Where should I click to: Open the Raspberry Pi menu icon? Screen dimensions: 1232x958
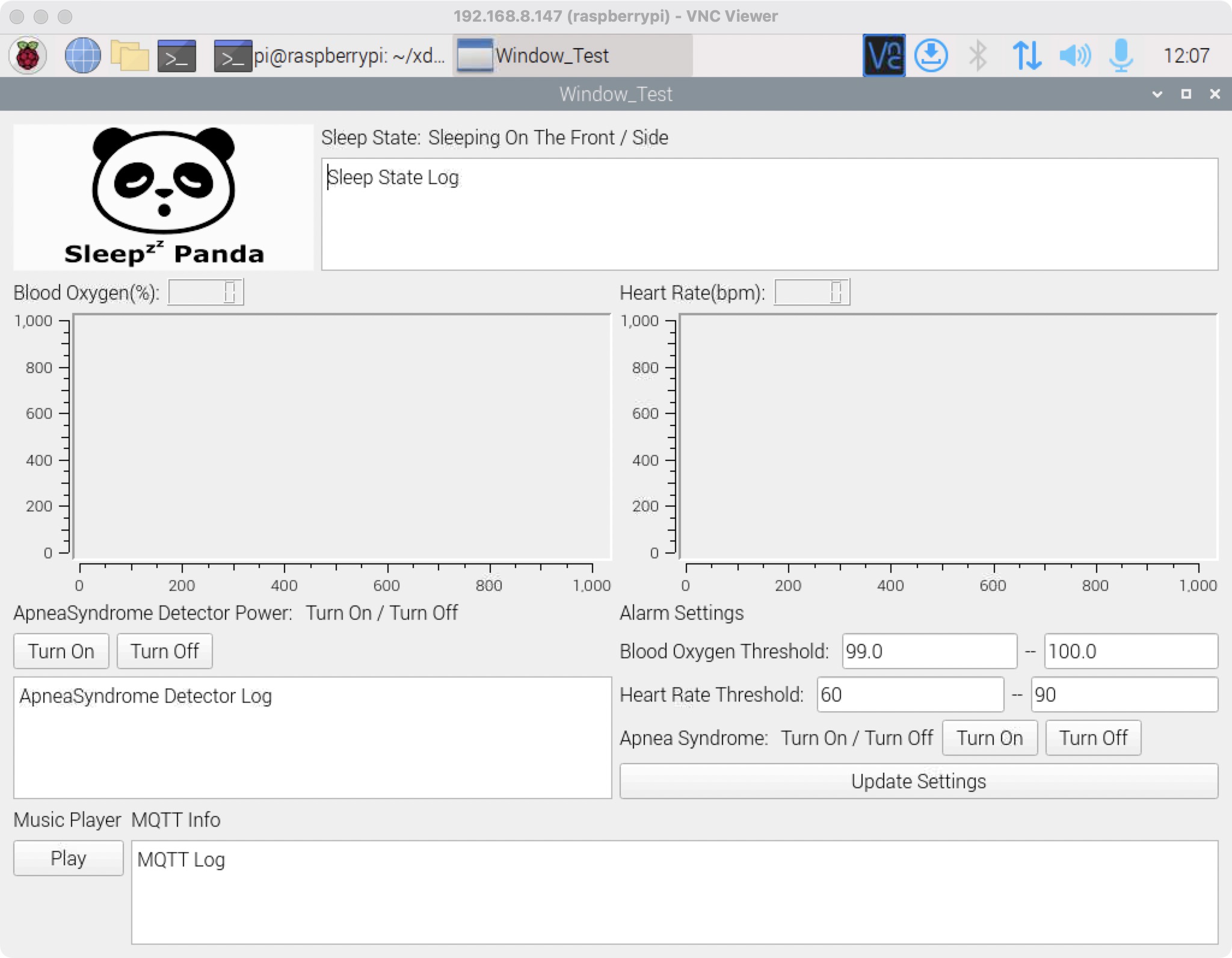coord(28,55)
